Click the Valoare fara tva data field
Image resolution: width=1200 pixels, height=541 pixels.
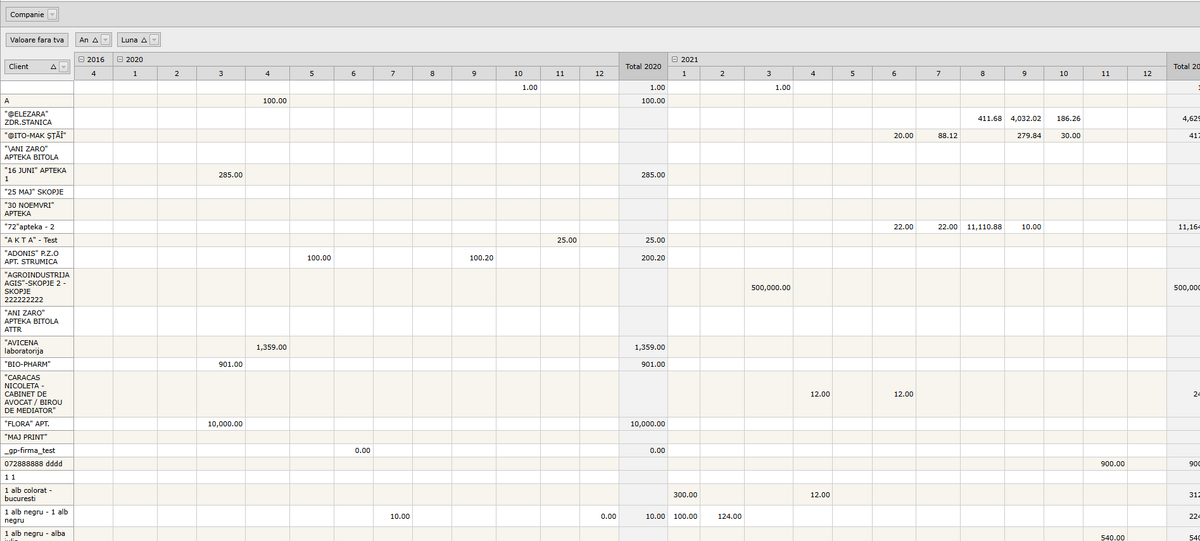(37, 40)
